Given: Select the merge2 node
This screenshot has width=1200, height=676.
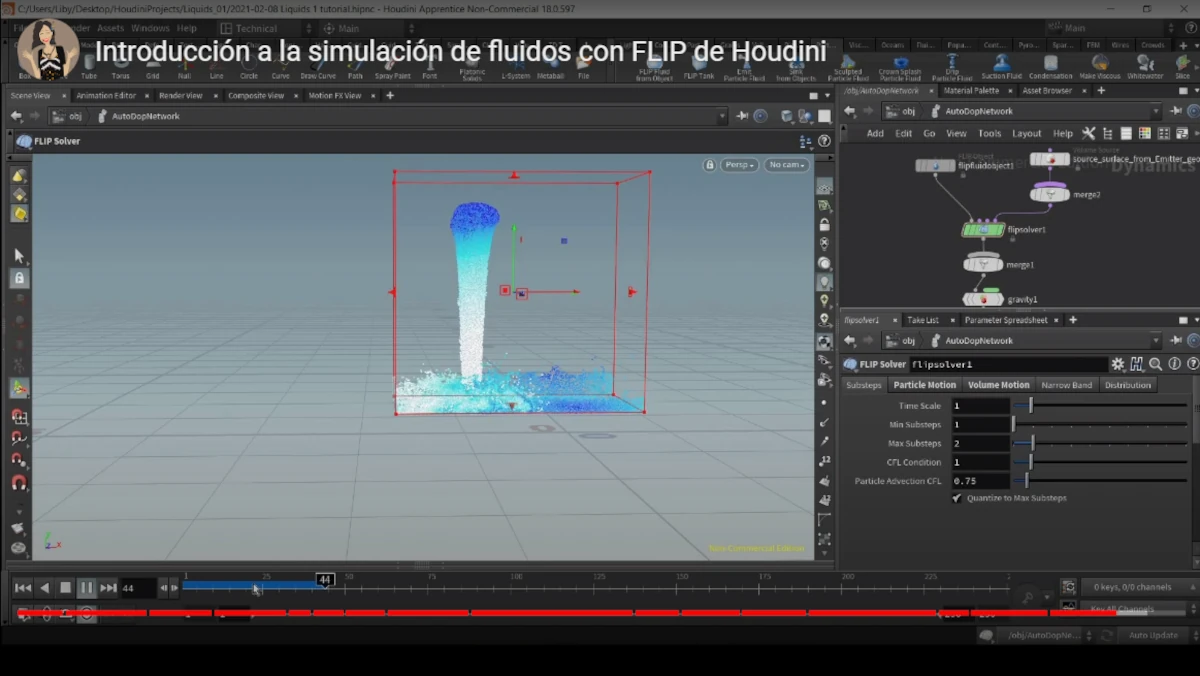Looking at the screenshot, I should point(1050,194).
